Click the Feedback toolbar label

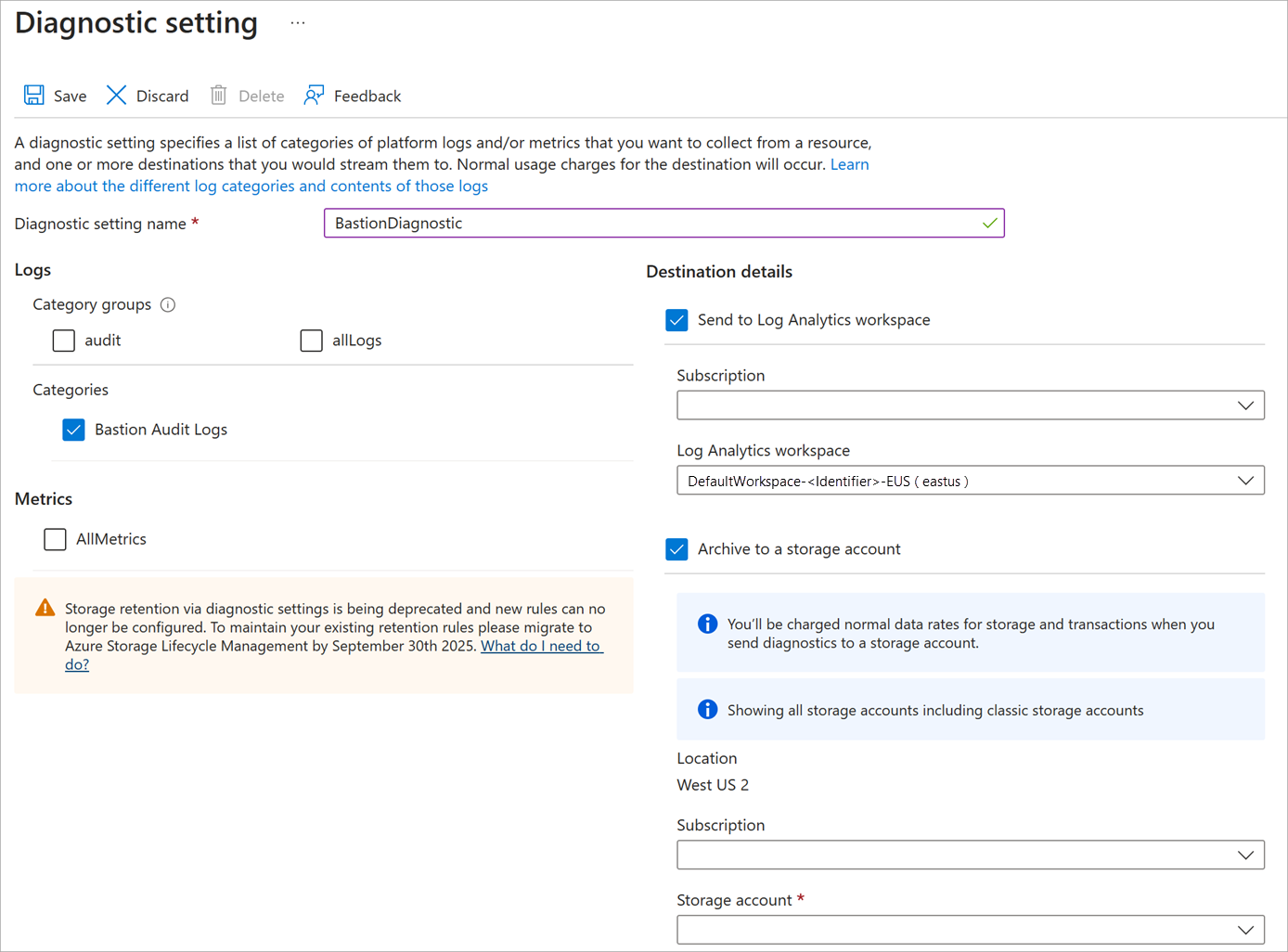[x=367, y=96]
